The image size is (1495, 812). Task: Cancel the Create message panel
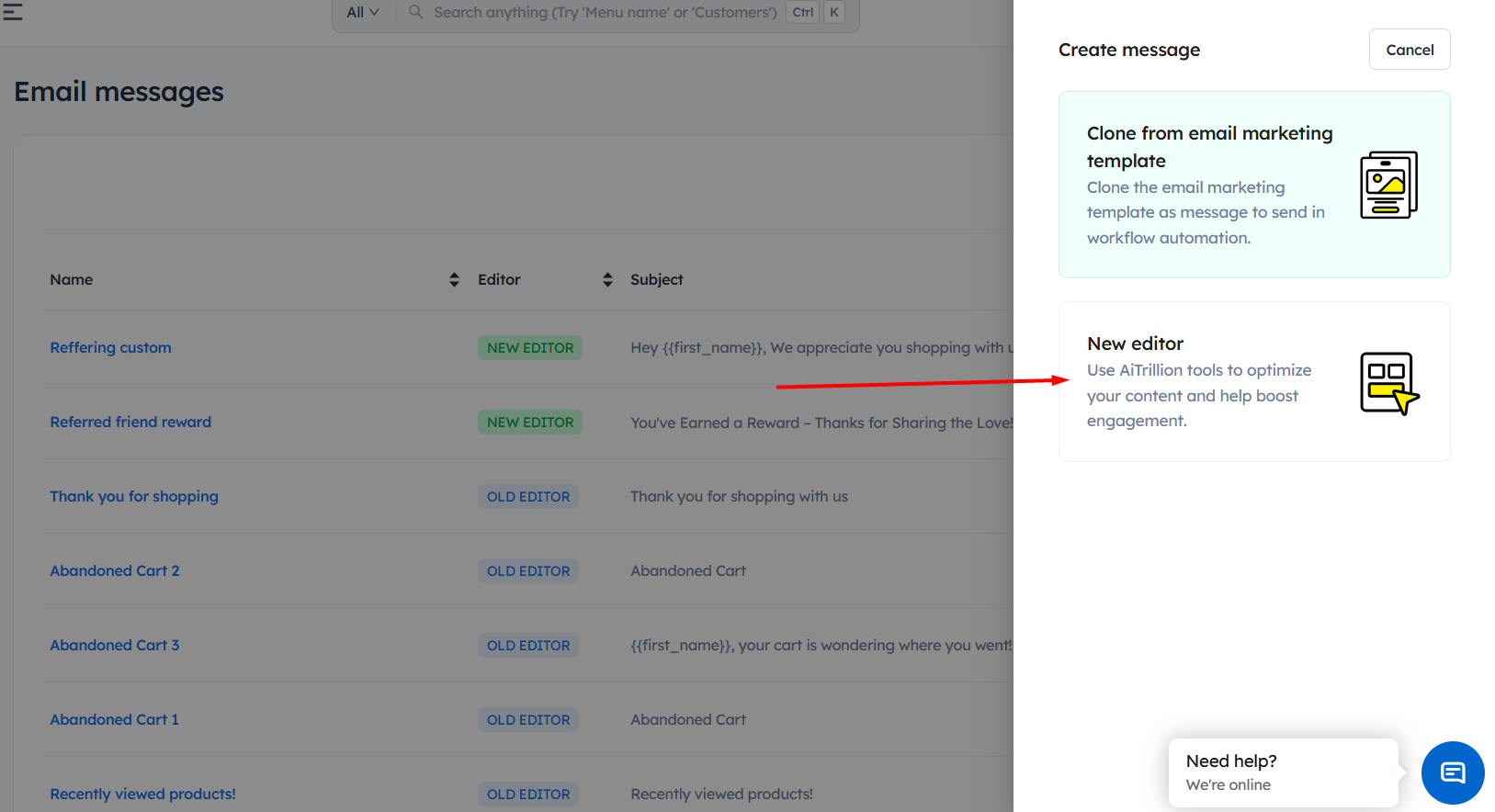(x=1410, y=50)
